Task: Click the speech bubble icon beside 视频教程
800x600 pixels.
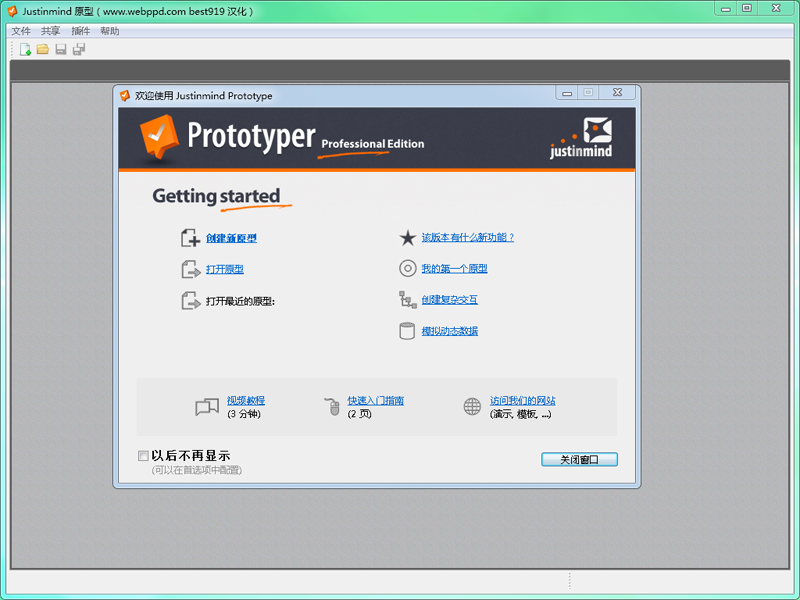Action: (207, 406)
